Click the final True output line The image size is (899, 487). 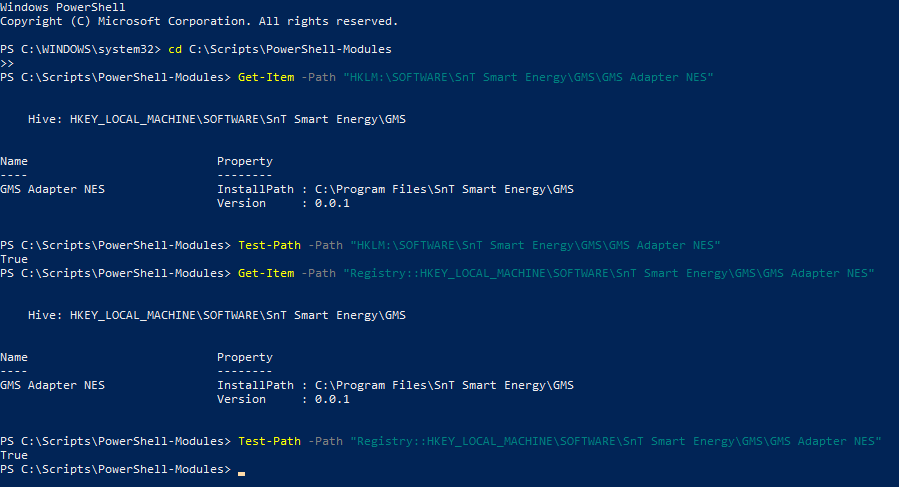tap(14, 455)
